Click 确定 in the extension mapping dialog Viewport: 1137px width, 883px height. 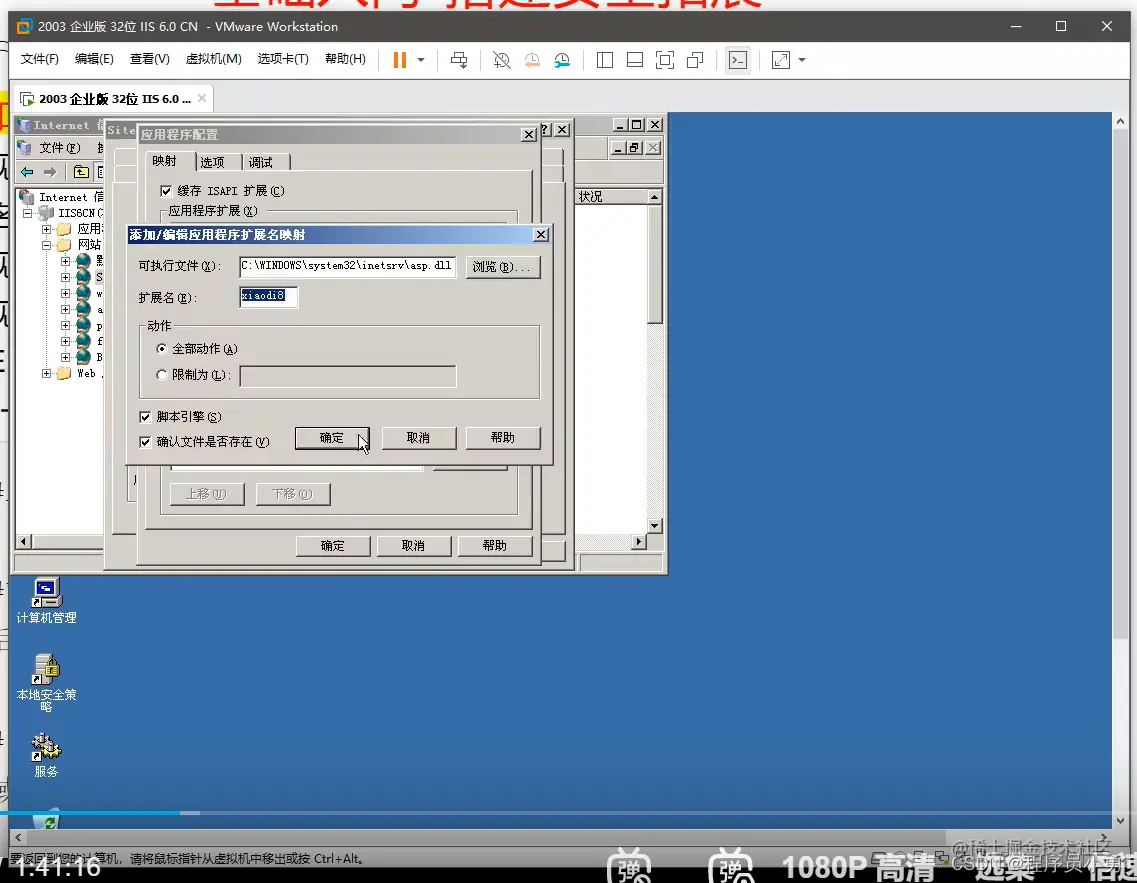pyautogui.click(x=331, y=438)
